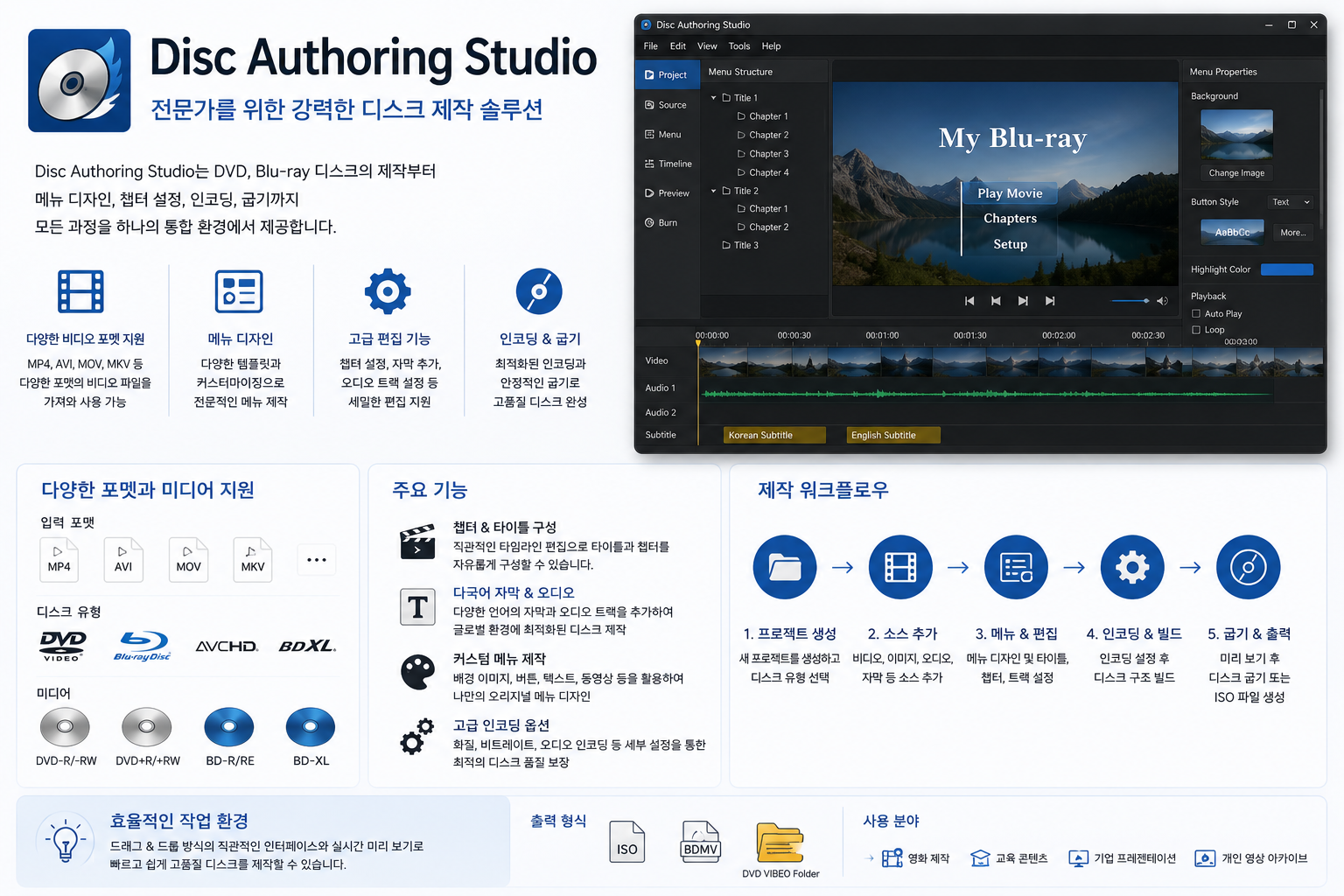This screenshot has width=1344, height=896.
Task: Click the film strip icon above 다양한 비디오 포맷 지원
Action: [80, 291]
